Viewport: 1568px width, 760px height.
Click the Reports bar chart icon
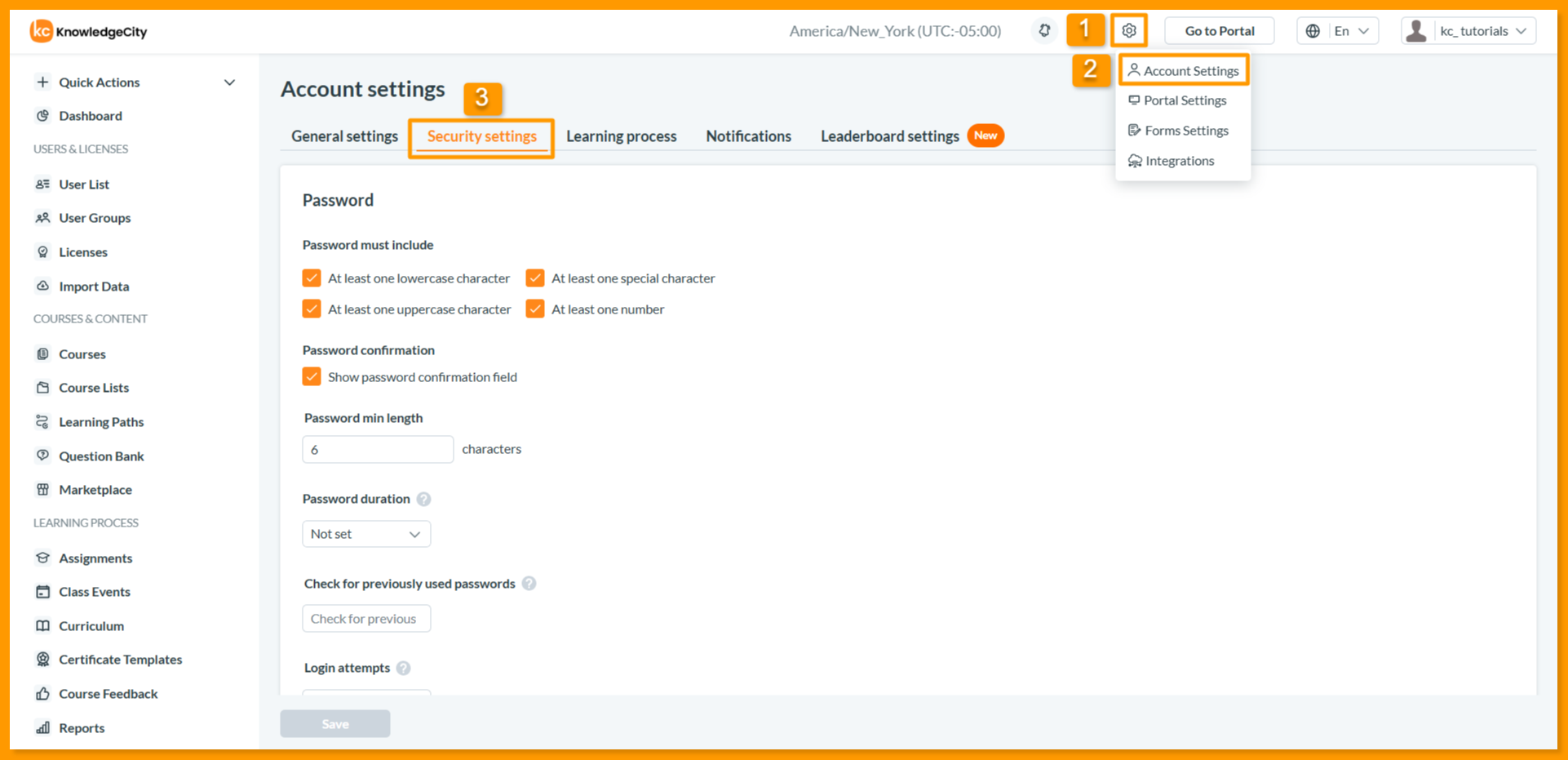point(43,728)
